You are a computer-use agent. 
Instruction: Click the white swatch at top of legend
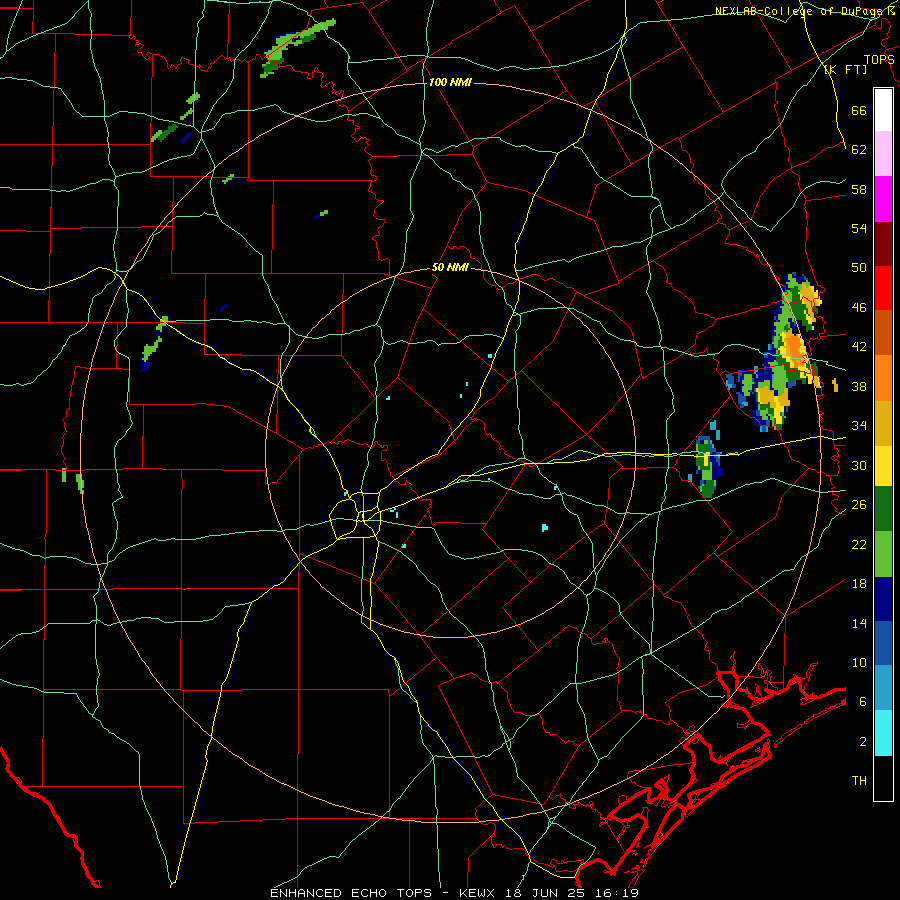(x=883, y=110)
